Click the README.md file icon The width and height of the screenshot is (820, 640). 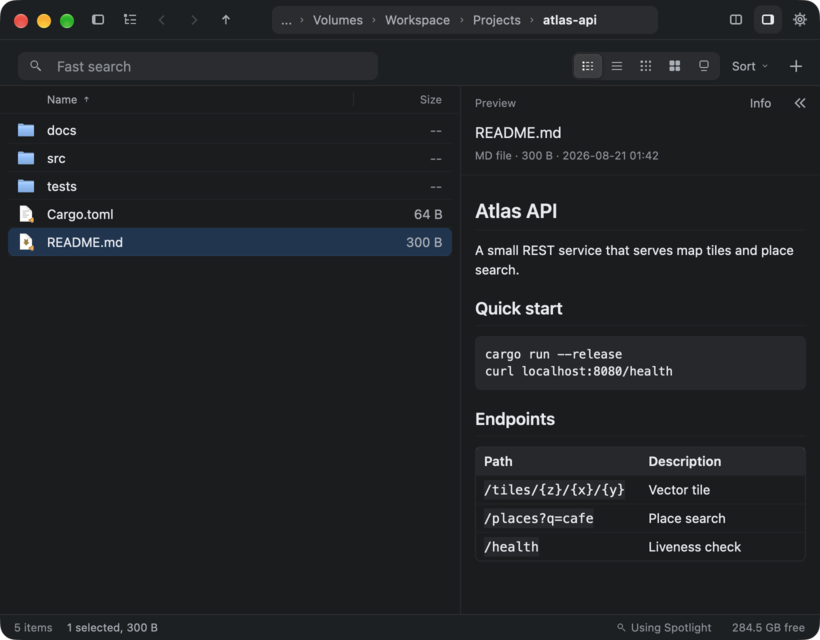tap(26, 242)
